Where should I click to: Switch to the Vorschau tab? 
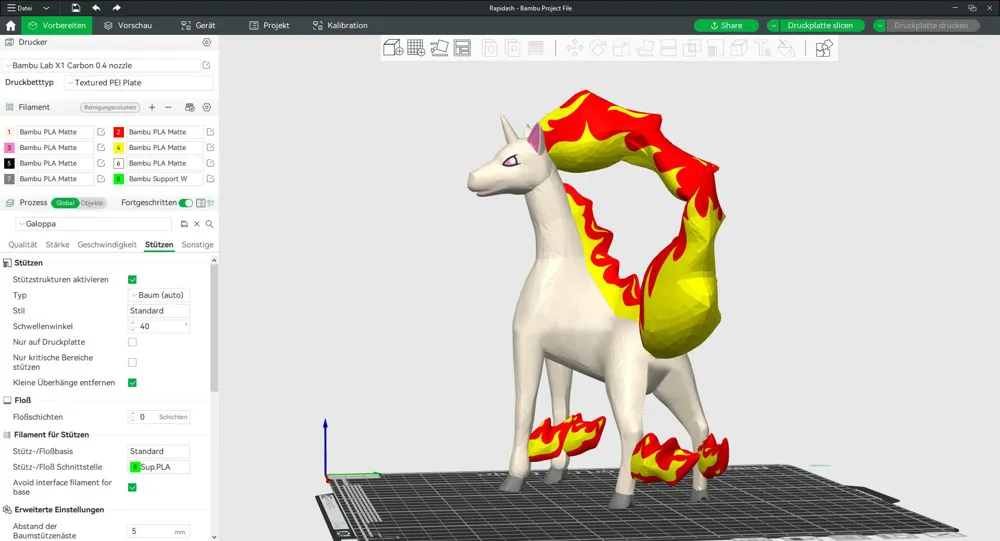(128, 26)
